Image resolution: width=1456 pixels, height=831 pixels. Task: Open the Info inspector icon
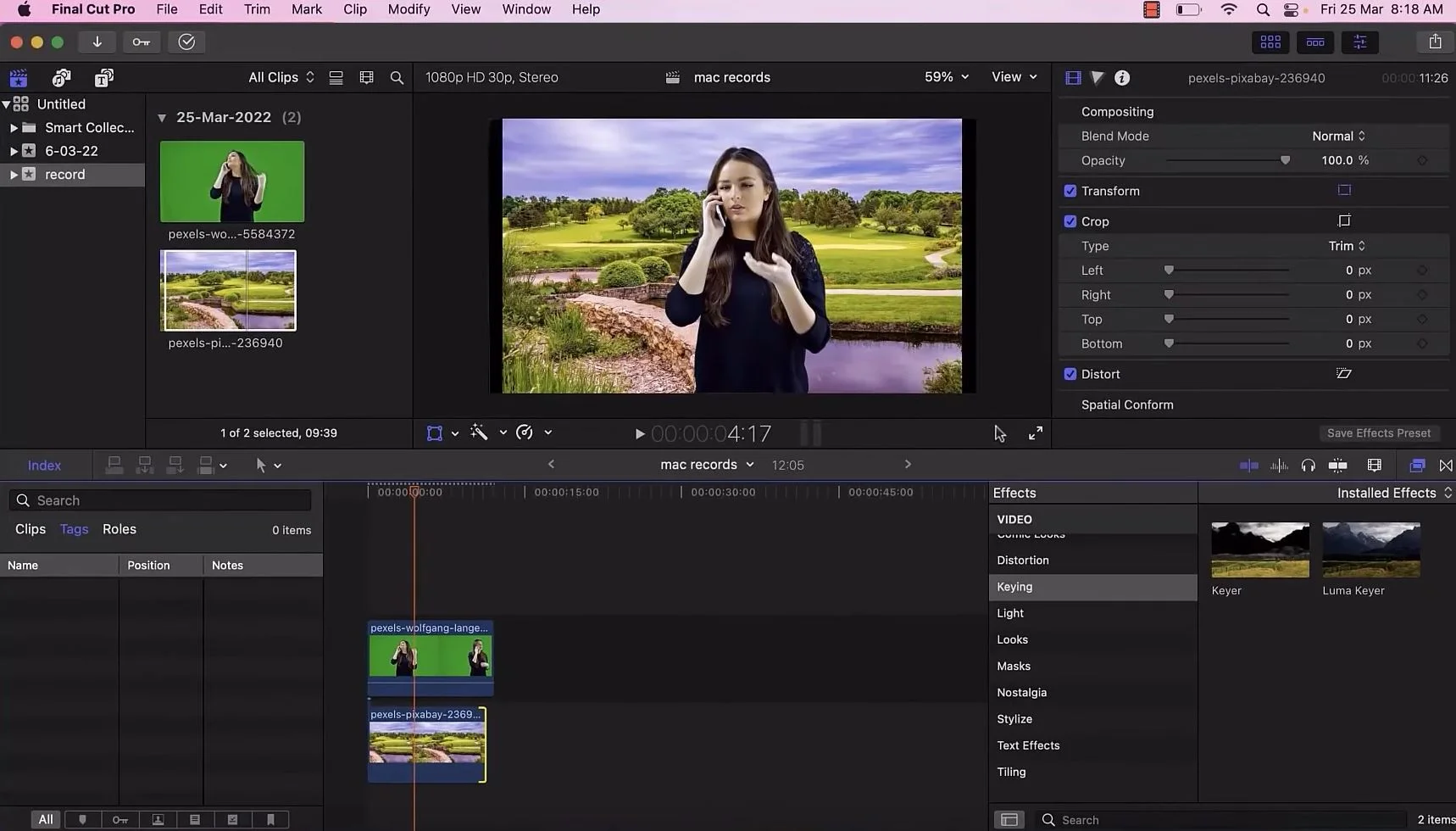(1121, 78)
